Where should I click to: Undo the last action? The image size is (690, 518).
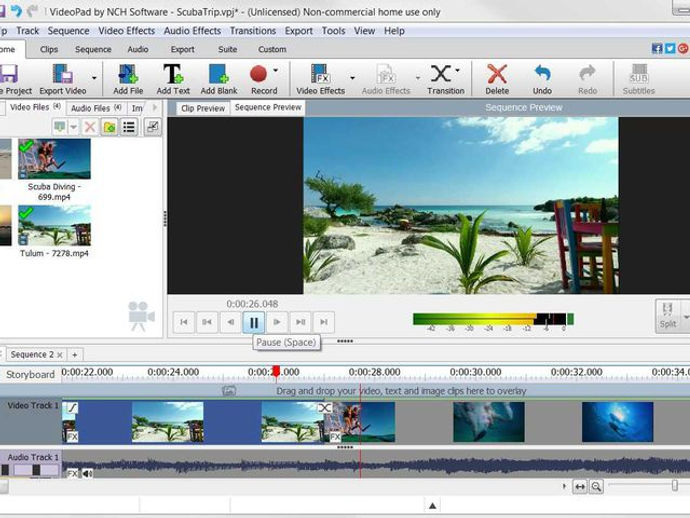pyautogui.click(x=542, y=73)
